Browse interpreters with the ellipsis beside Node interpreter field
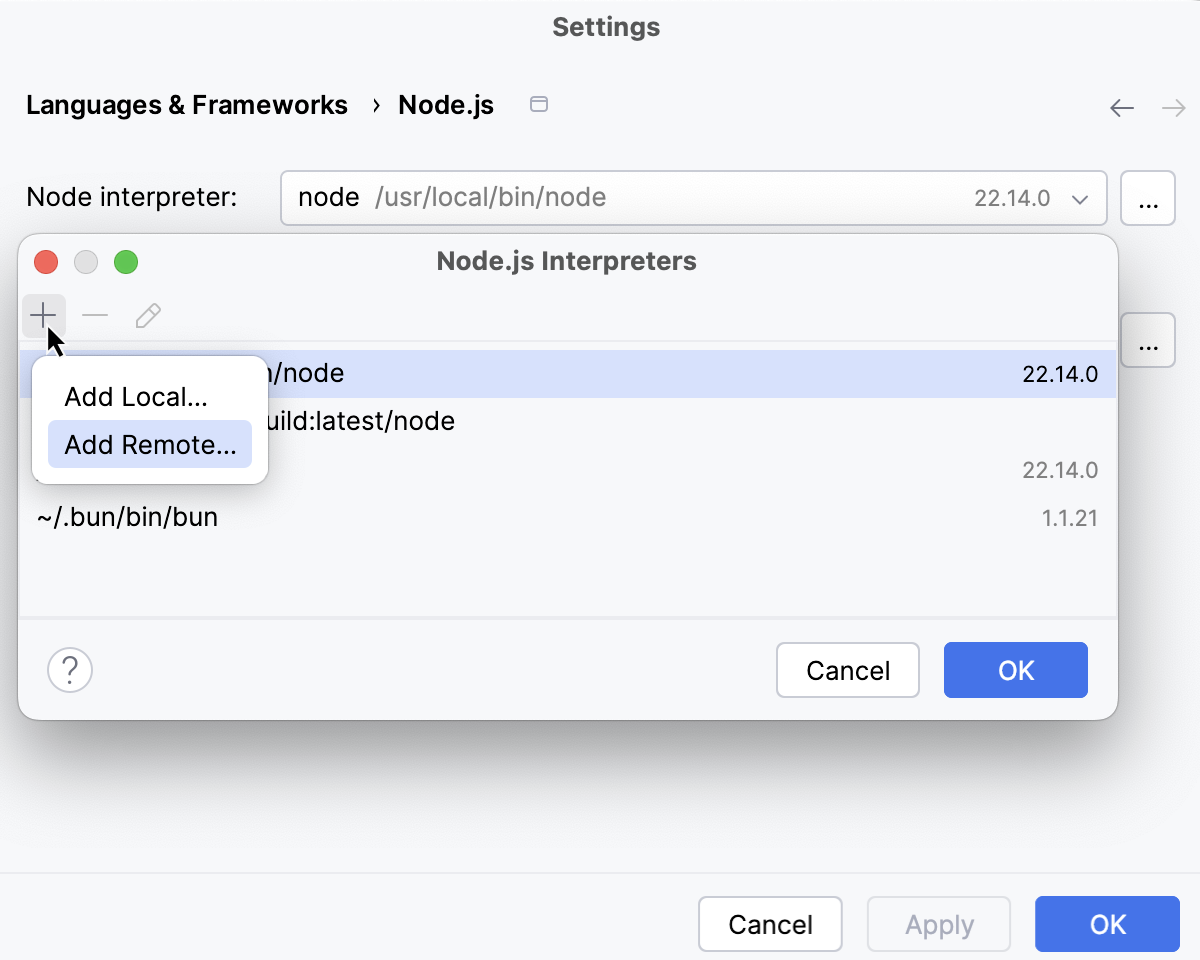The height and width of the screenshot is (960, 1200). point(1148,198)
